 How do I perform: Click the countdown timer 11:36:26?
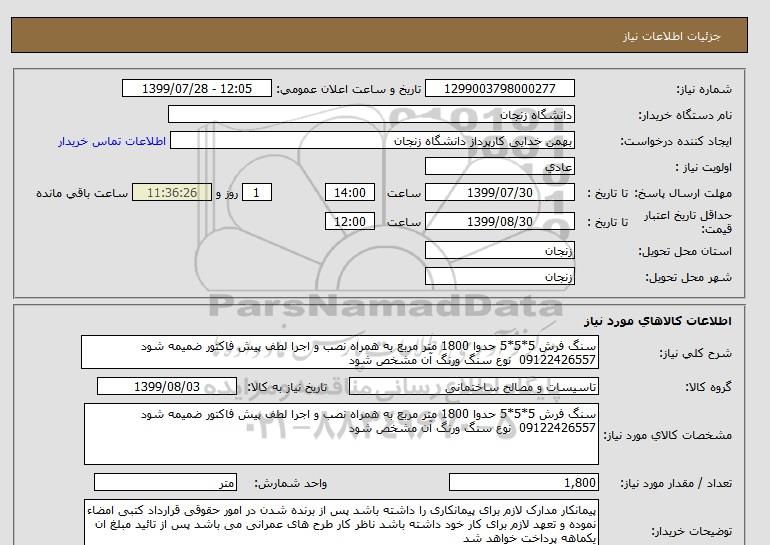(x=172, y=192)
